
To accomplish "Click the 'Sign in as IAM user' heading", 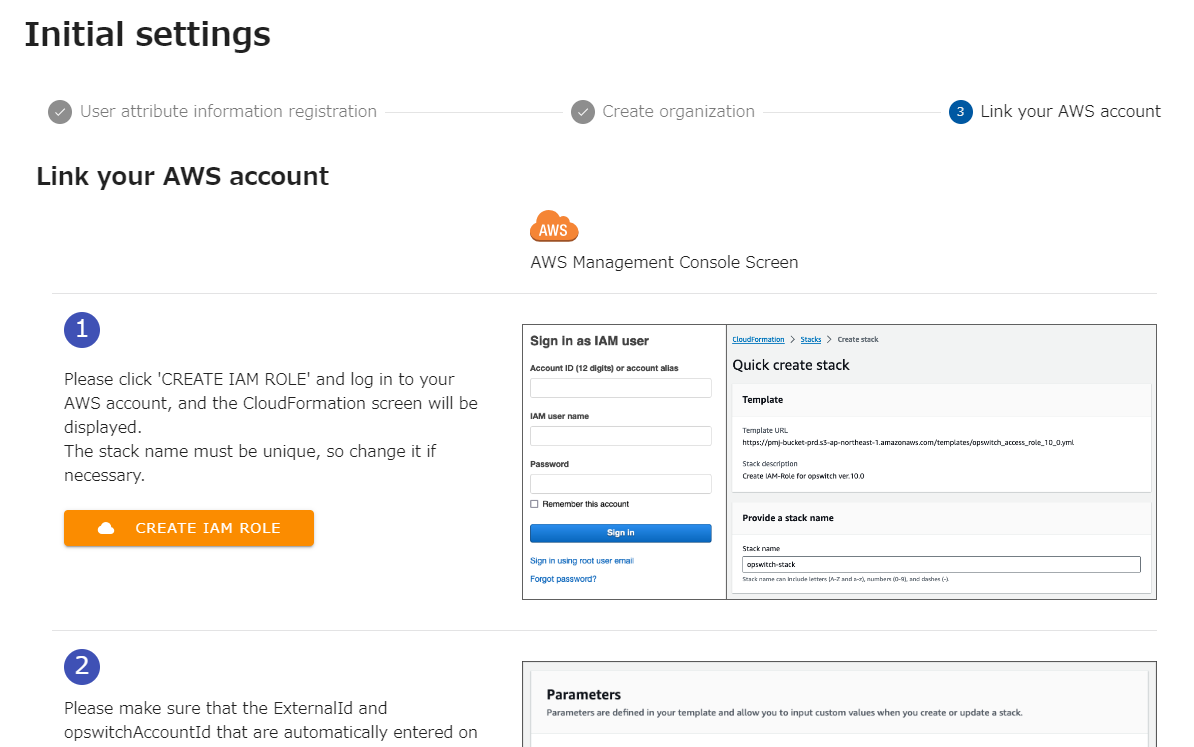I will 589,341.
